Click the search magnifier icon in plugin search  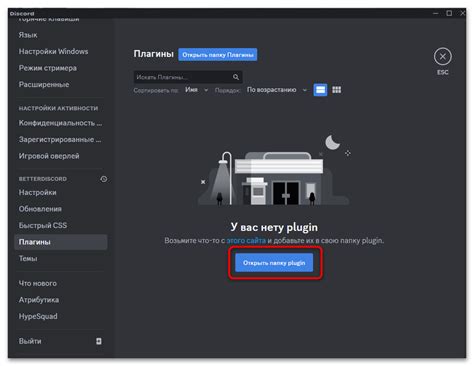tap(236, 77)
